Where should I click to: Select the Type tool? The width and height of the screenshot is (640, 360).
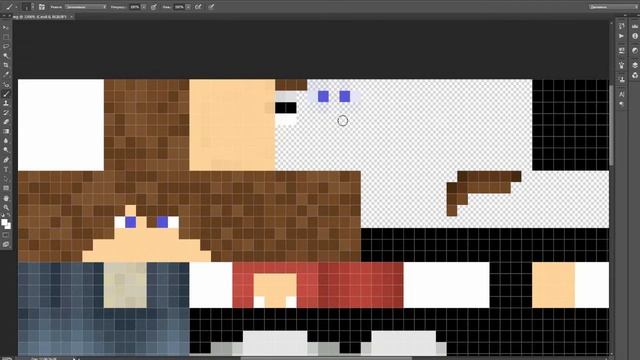click(x=6, y=169)
